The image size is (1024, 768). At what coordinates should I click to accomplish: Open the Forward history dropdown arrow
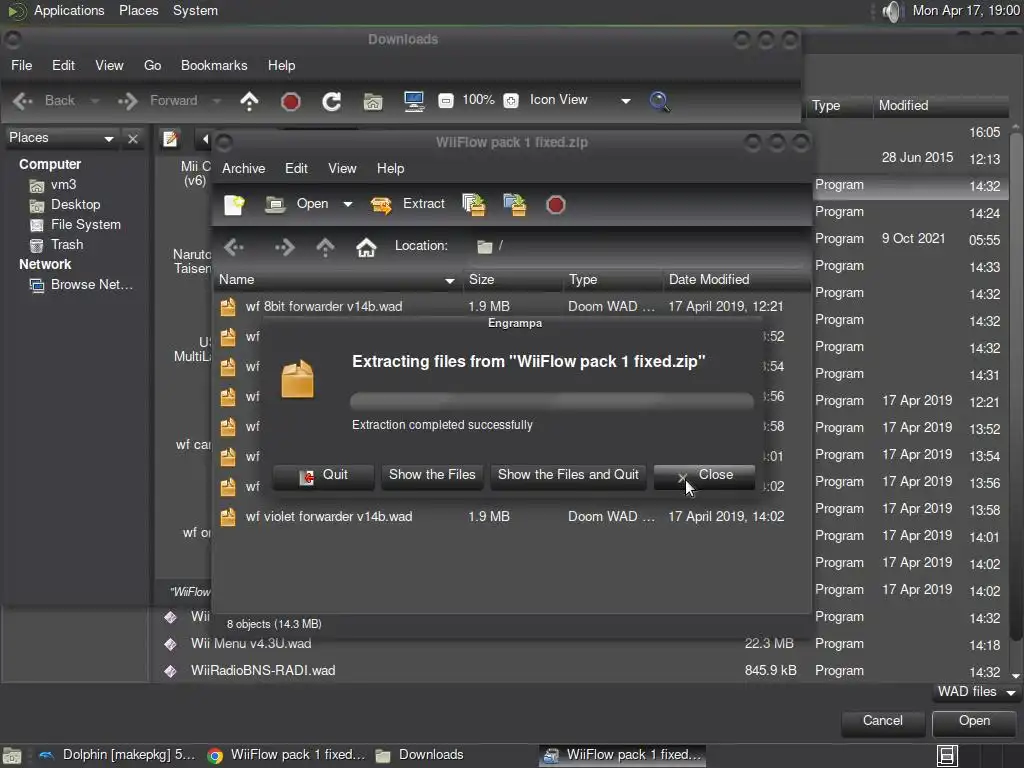[x=217, y=101]
